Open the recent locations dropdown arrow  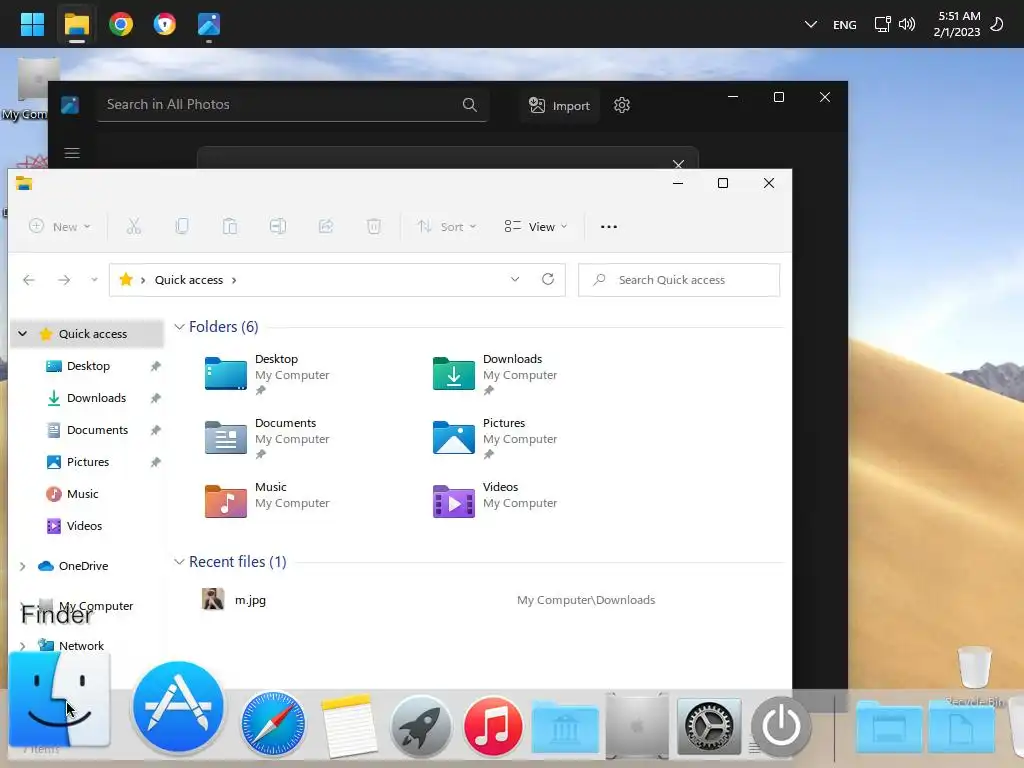pyautogui.click(x=94, y=280)
